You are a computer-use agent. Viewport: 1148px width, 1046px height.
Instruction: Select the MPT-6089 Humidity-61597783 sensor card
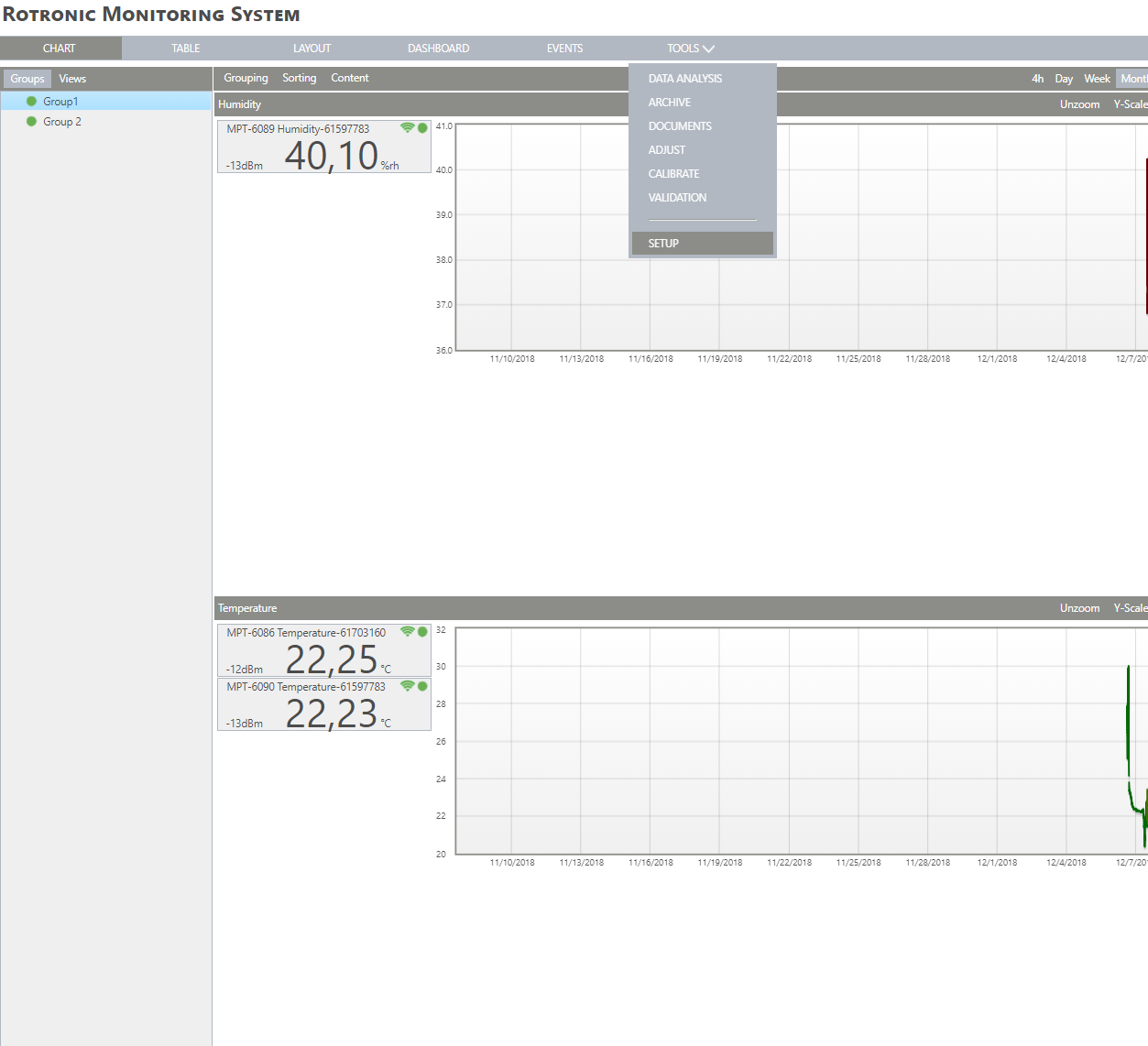[x=324, y=147]
